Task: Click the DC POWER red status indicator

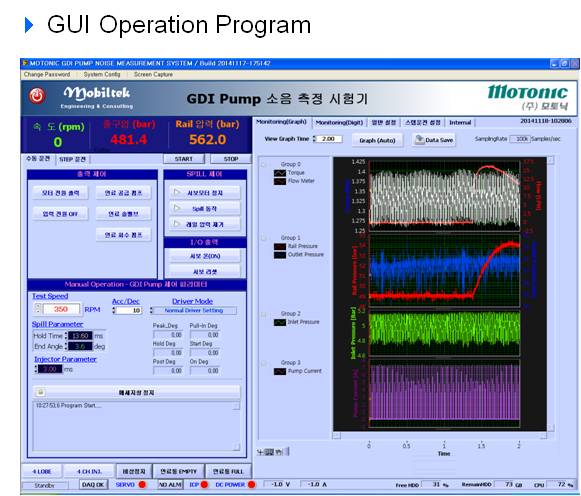Action: click(252, 485)
